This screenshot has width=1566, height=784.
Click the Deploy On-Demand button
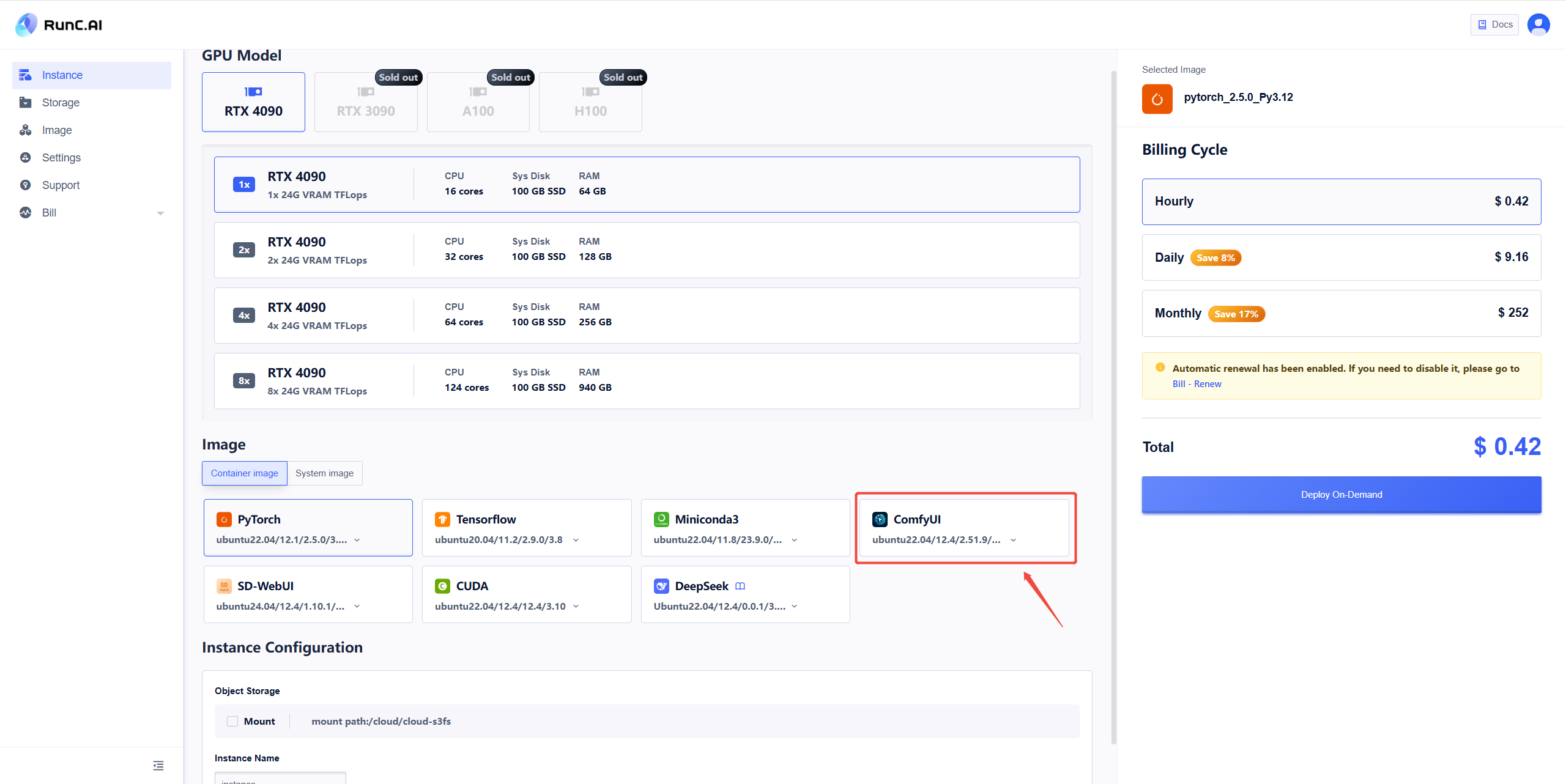tap(1341, 495)
